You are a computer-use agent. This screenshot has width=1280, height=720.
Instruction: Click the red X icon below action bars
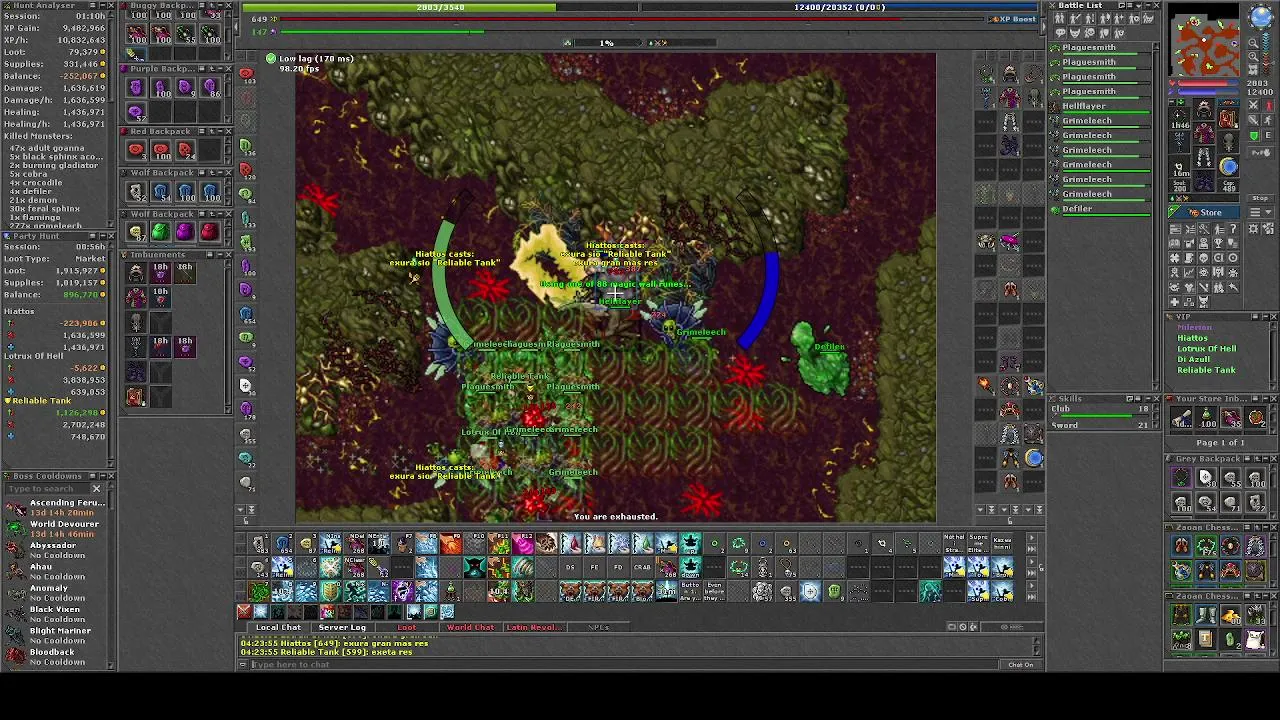click(x=244, y=612)
